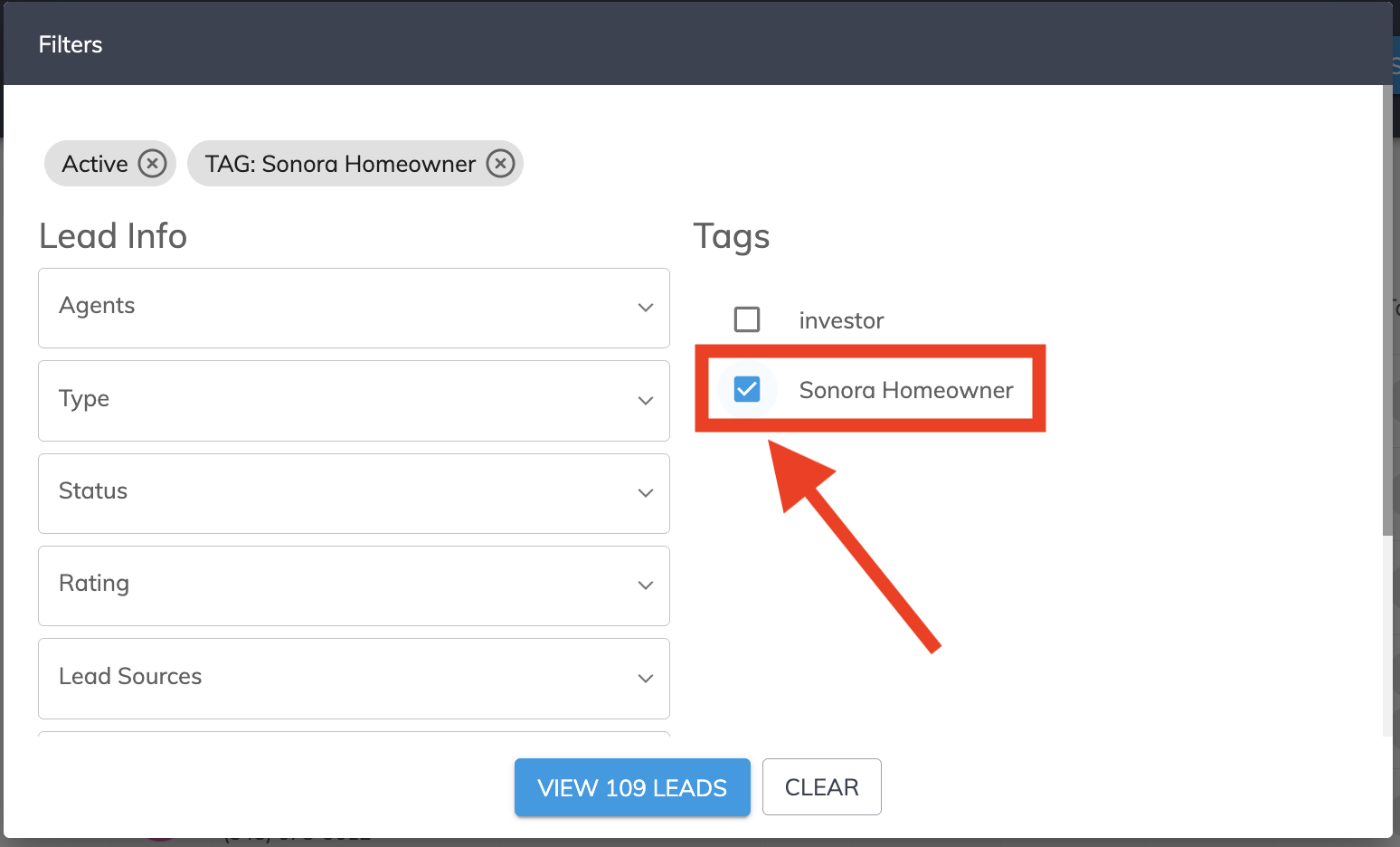The height and width of the screenshot is (847, 1400).
Task: Open the Rating dropdown
Action: [x=354, y=585]
